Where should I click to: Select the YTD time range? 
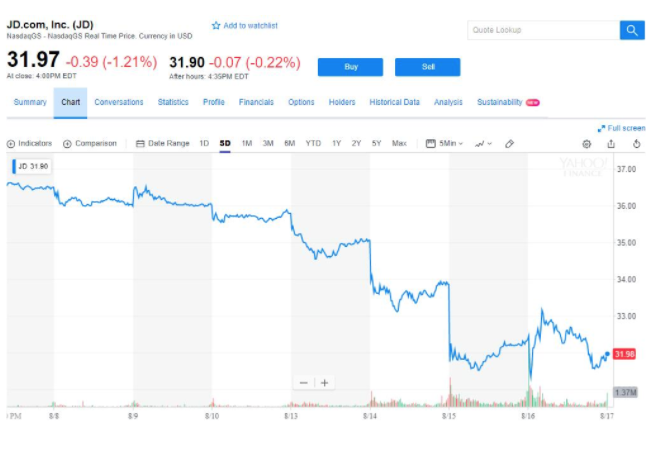313,144
